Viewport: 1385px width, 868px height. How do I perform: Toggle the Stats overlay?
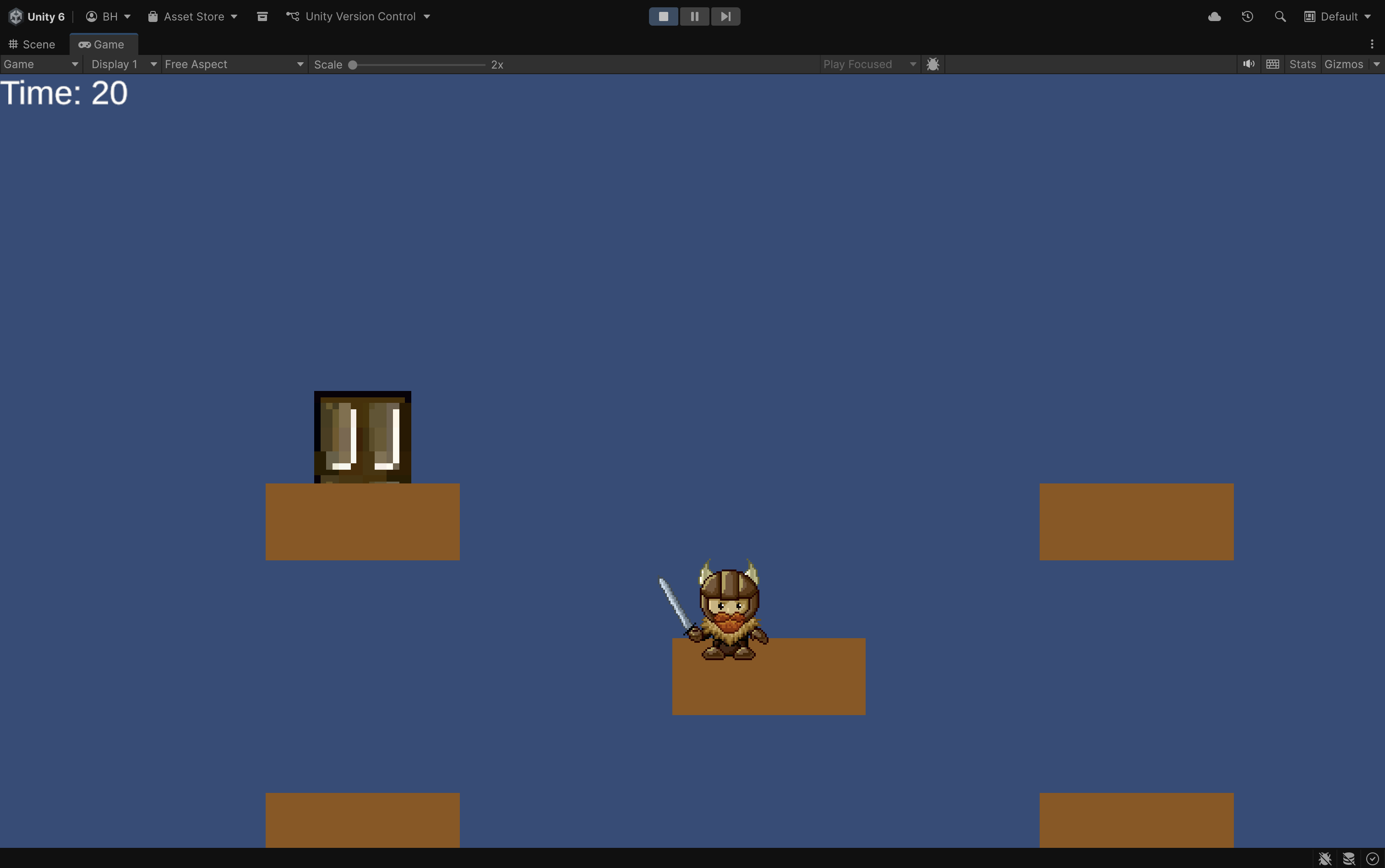(1302, 64)
